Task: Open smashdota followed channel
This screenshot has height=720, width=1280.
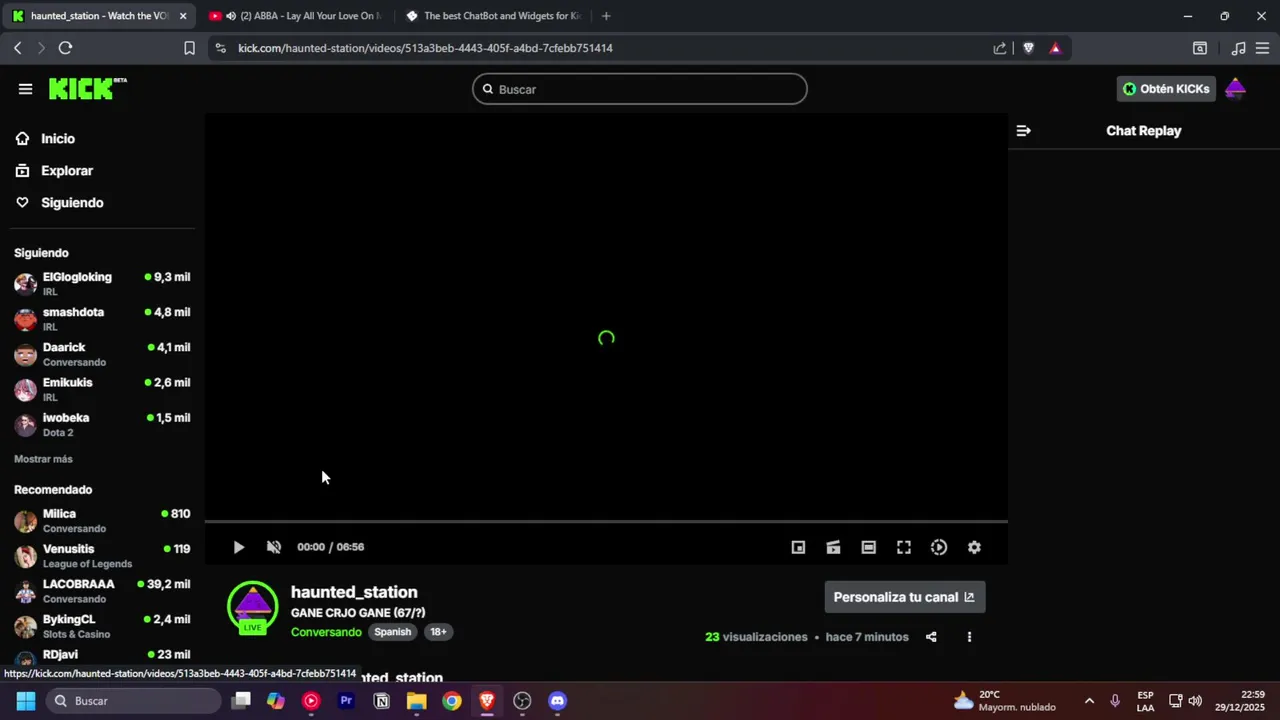Action: coord(102,319)
